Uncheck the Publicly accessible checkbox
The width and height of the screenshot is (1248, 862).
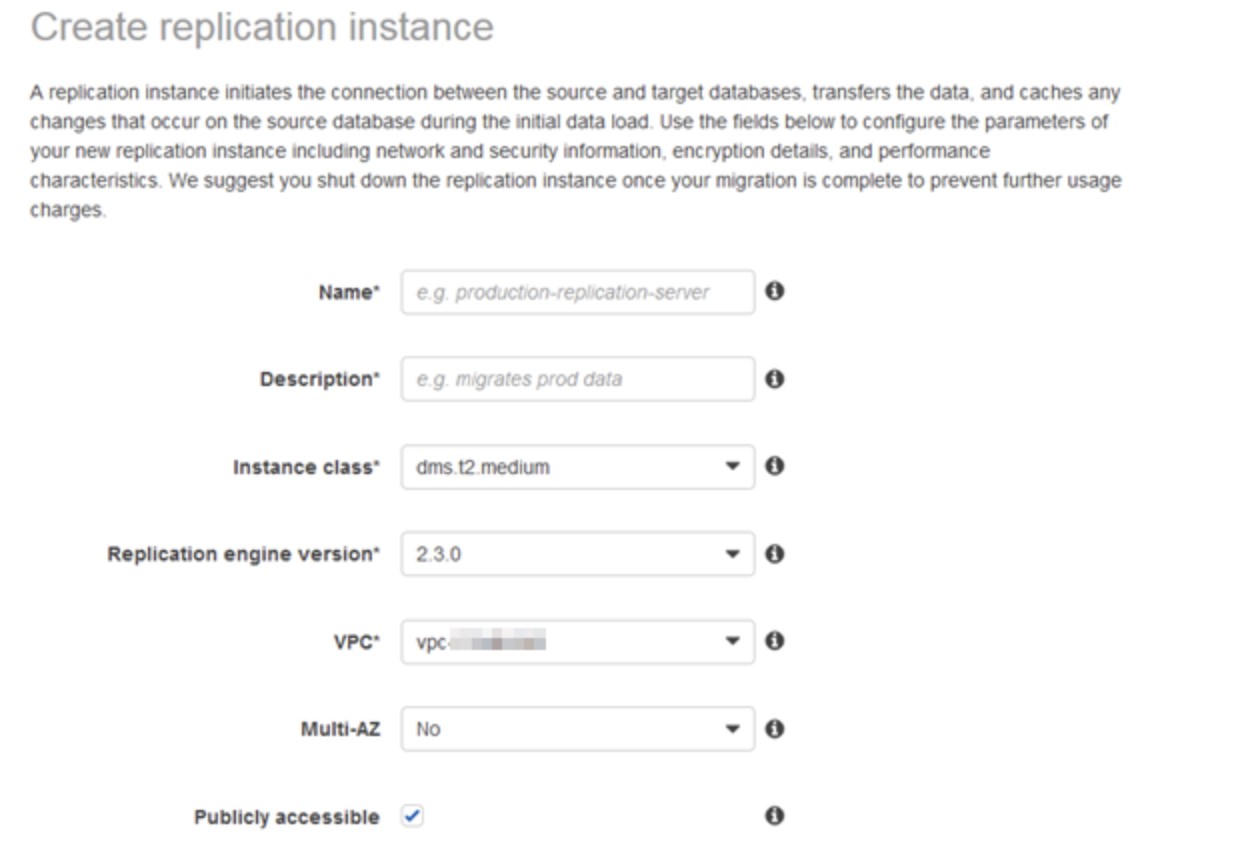(x=412, y=816)
